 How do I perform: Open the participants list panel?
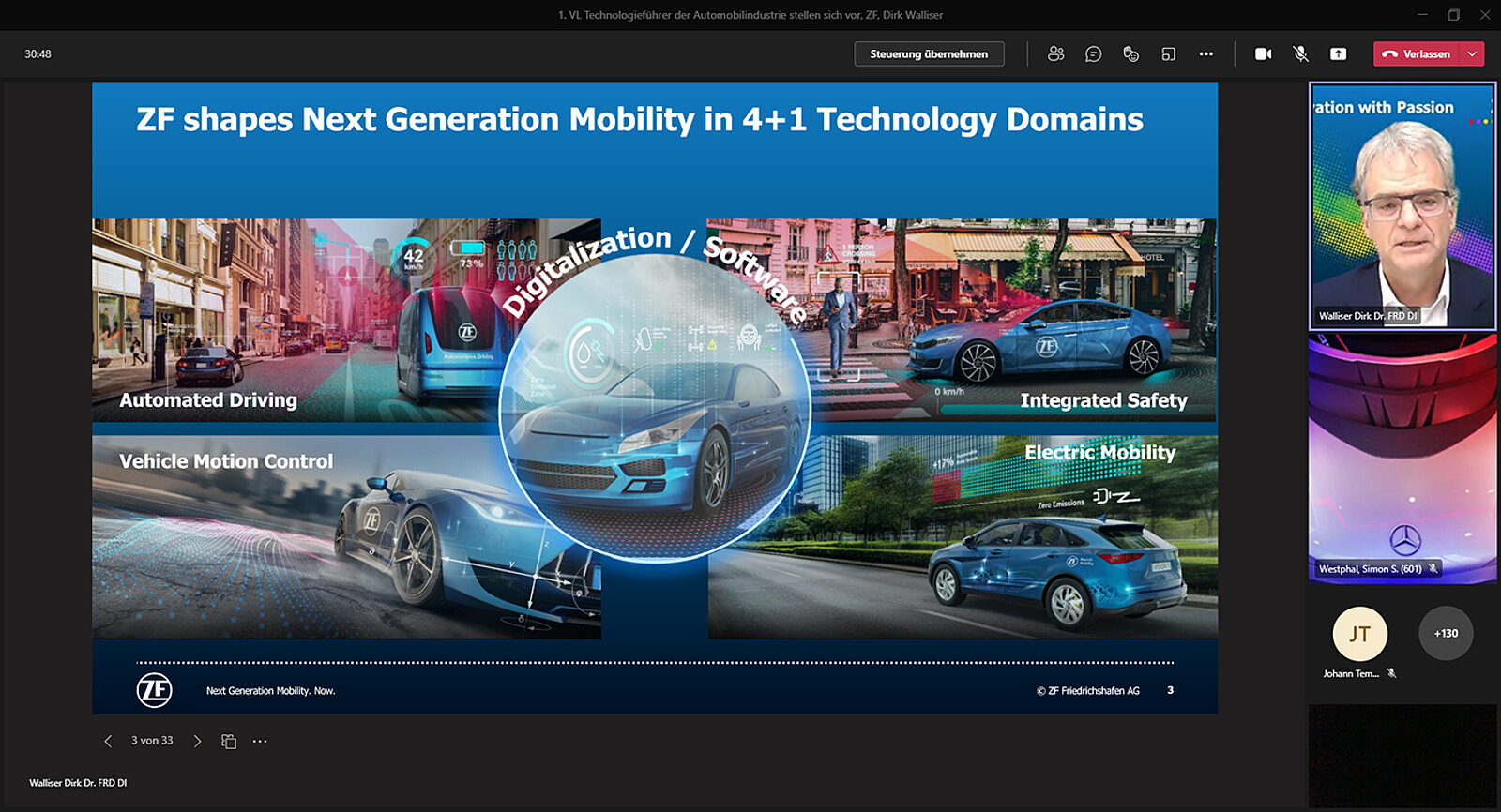1055,54
